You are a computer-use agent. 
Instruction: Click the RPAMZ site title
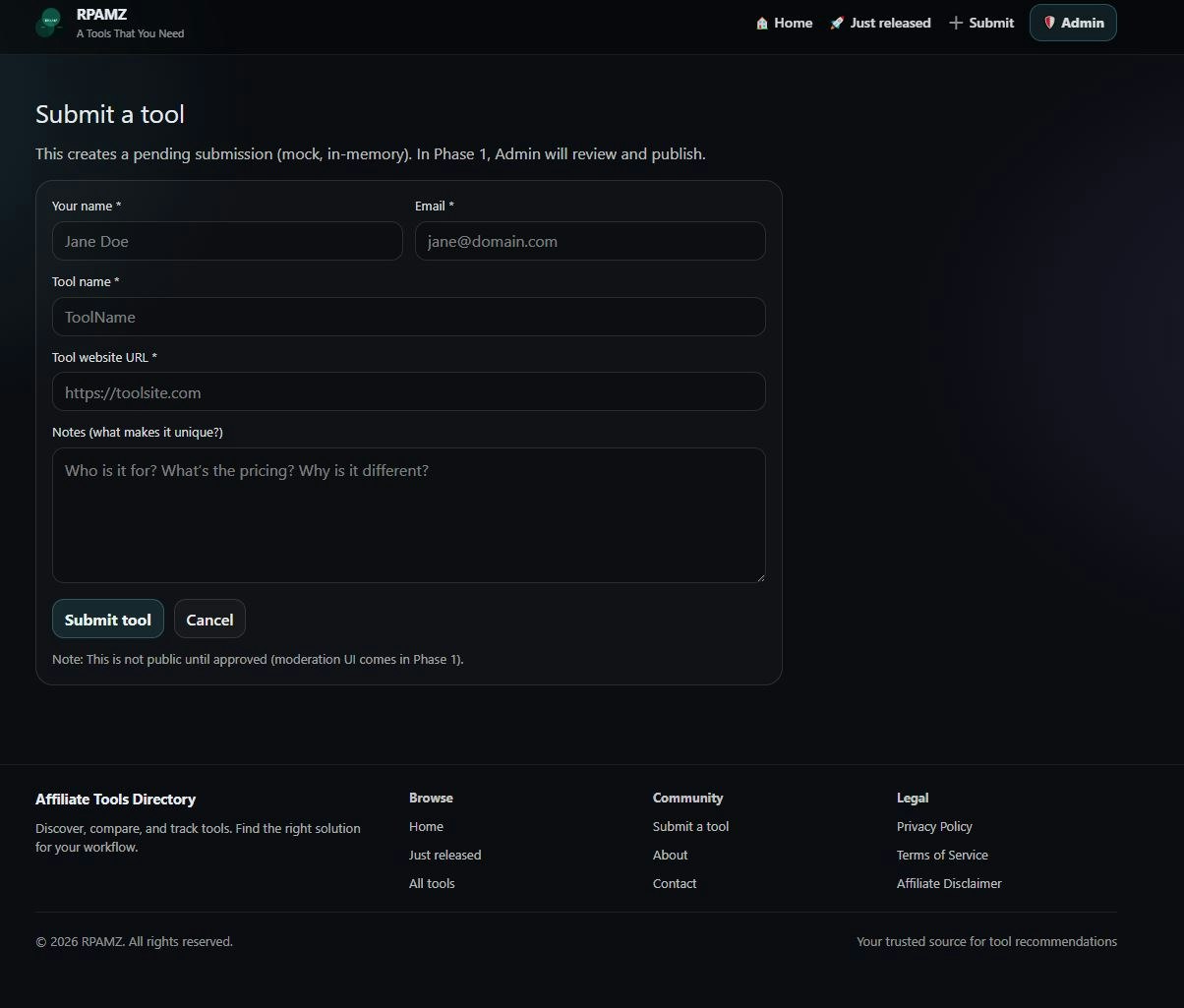point(101,15)
